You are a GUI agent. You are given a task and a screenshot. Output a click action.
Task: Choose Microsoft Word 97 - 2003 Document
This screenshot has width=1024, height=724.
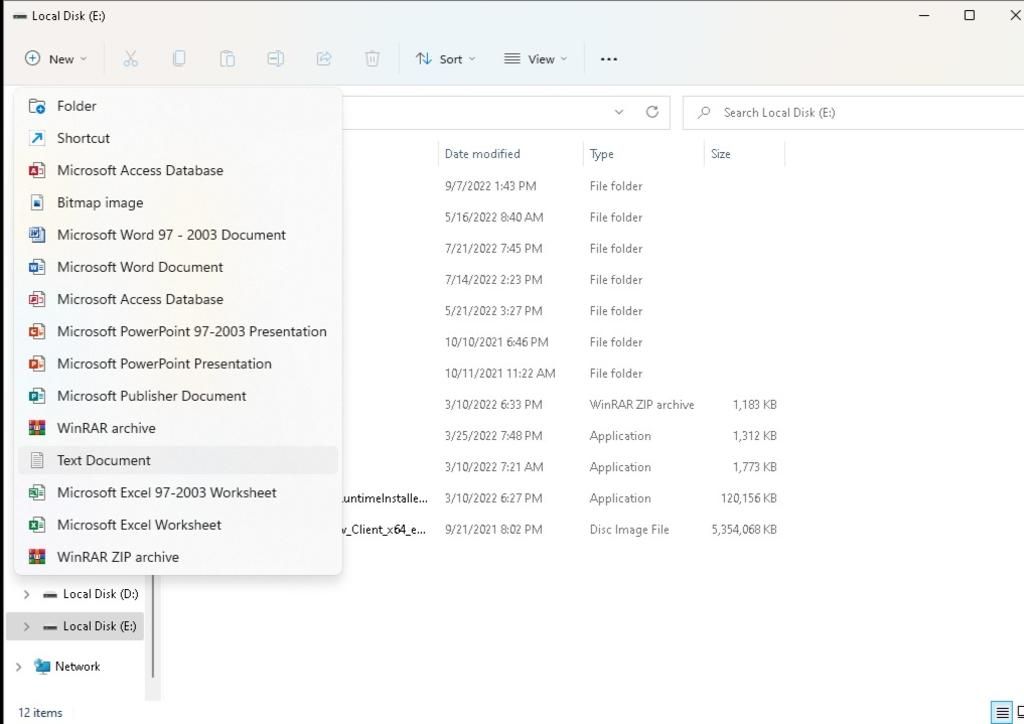point(178,234)
